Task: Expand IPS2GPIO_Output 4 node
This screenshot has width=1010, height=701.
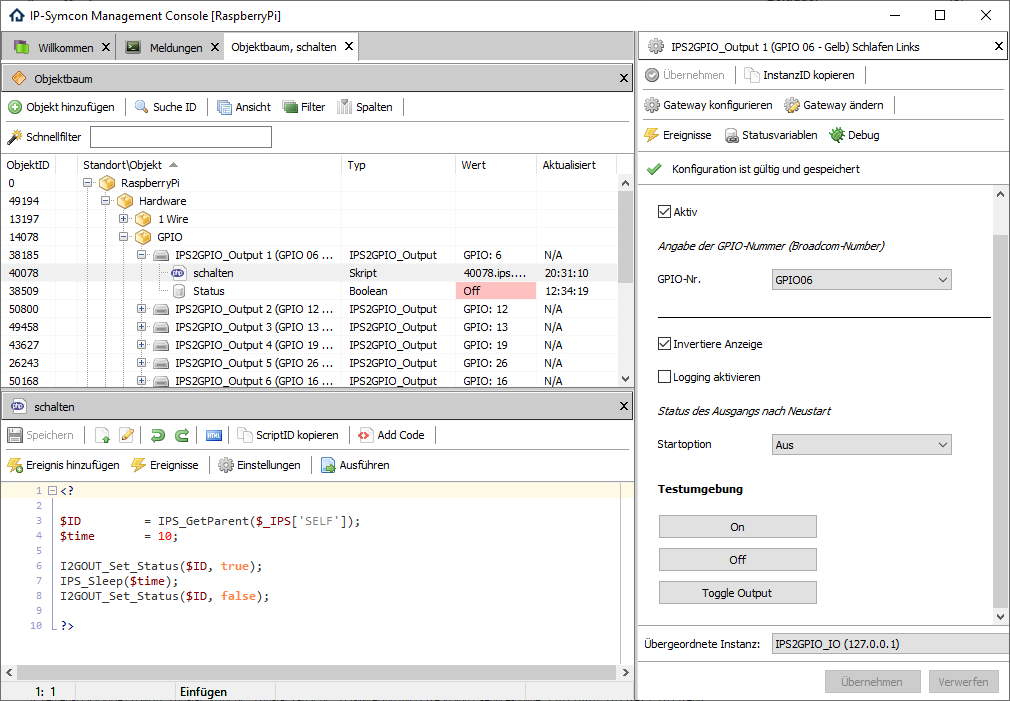Action: point(142,345)
